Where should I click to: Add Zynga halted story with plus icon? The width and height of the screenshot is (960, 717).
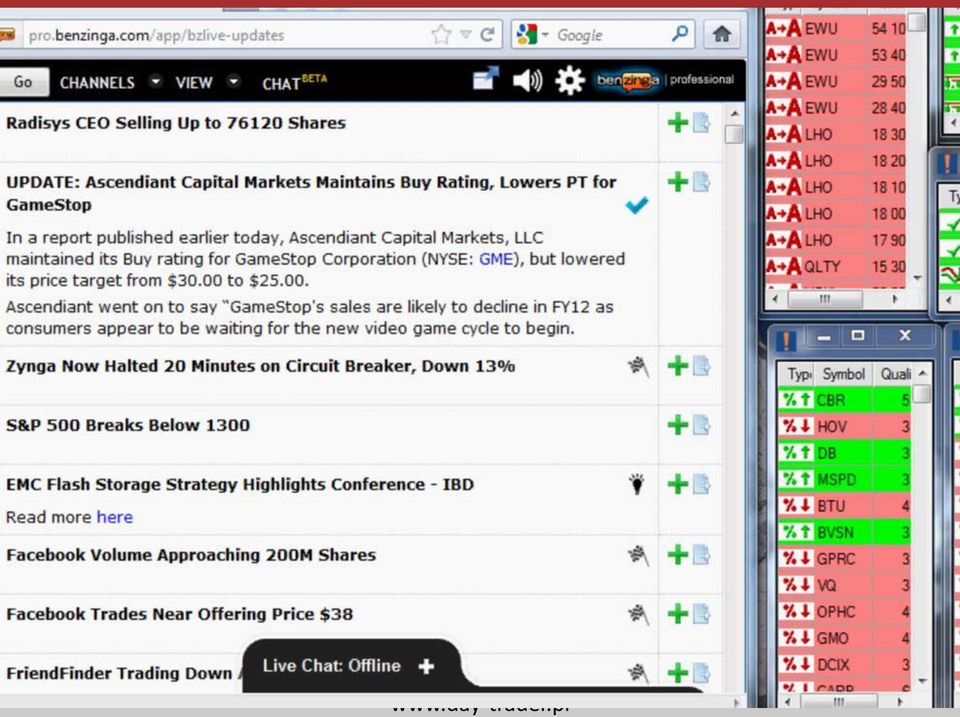[x=678, y=366]
